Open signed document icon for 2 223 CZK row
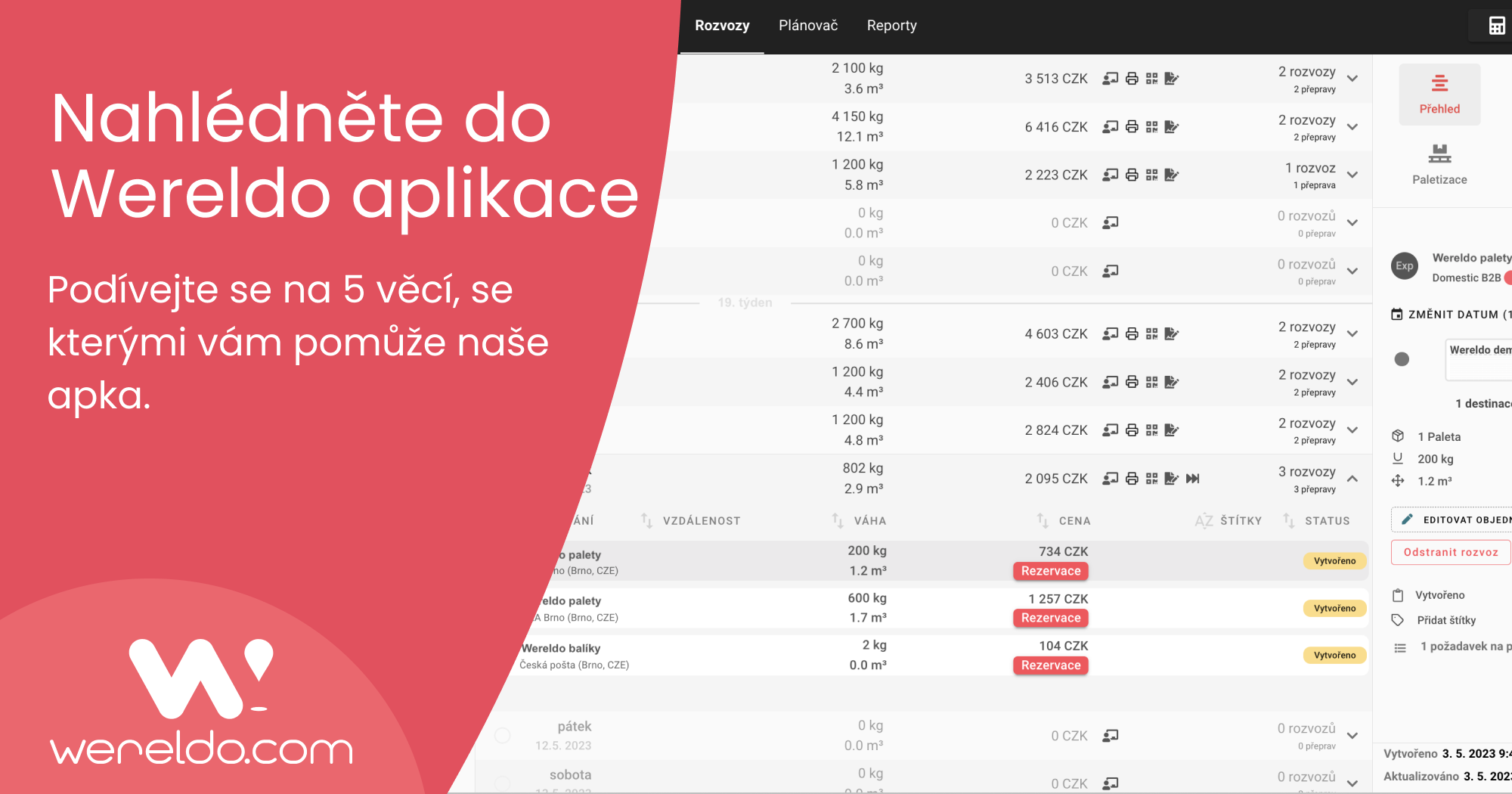 (x=1172, y=175)
